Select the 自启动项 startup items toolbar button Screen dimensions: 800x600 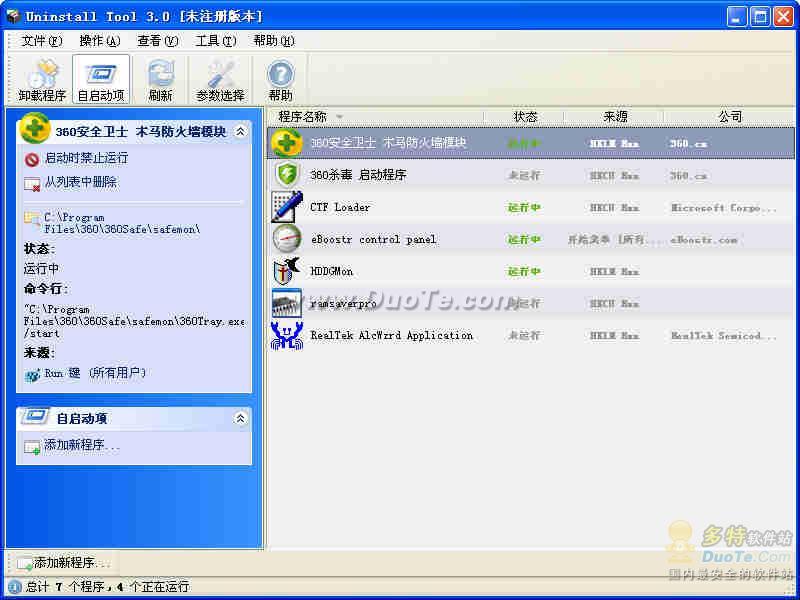pyautogui.click(x=101, y=80)
